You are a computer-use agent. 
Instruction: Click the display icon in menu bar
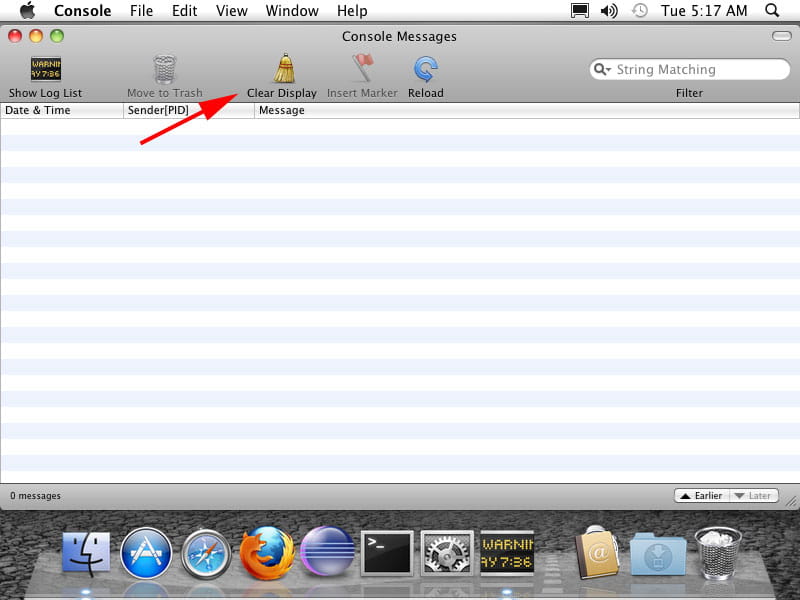click(x=580, y=10)
